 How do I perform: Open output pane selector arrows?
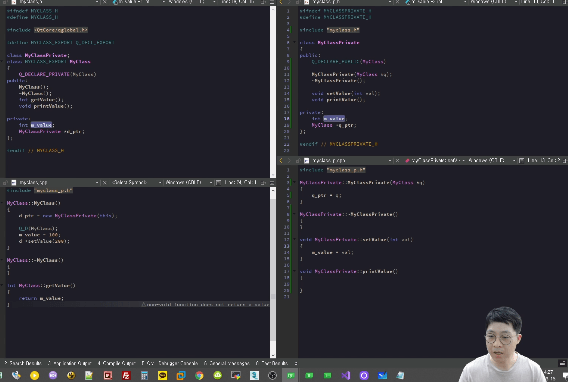tap(296, 363)
